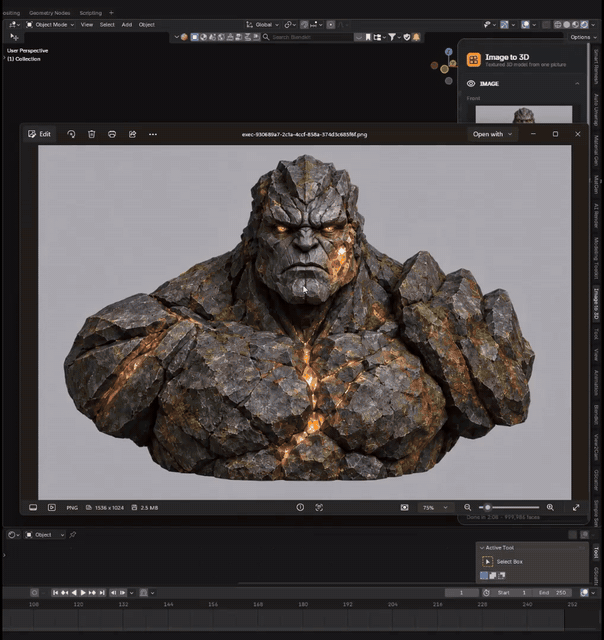Click the fit-to-window icon in footer
604x640 pixels.
[x=404, y=507]
